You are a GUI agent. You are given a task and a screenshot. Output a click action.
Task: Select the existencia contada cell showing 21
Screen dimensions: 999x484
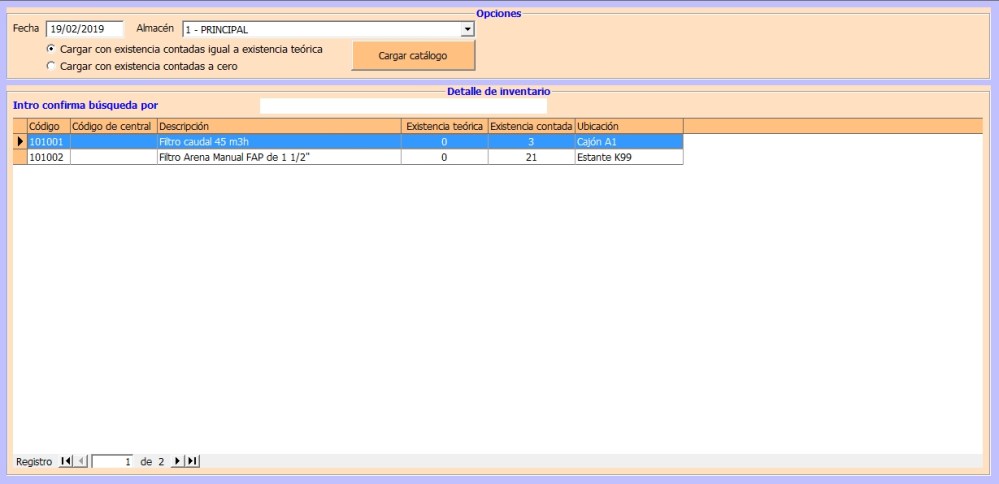pyautogui.click(x=531, y=157)
